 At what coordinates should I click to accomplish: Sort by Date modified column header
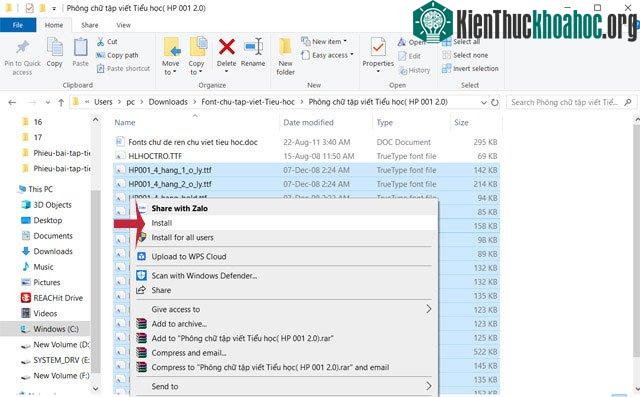(x=308, y=122)
